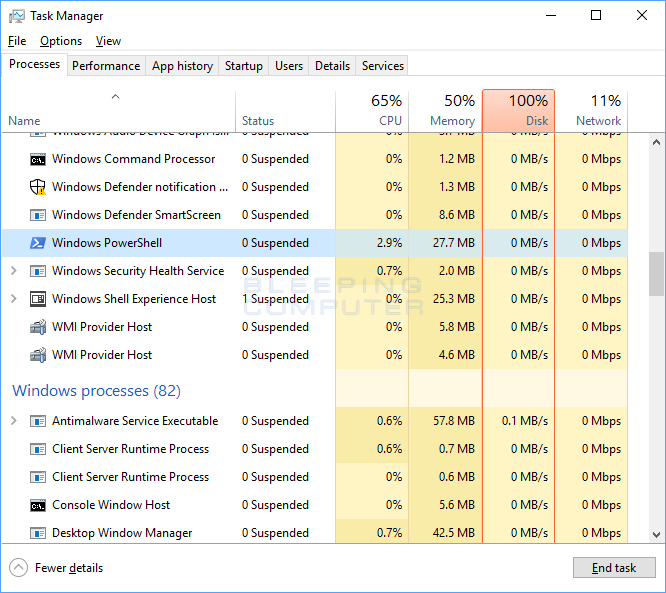Select the Windows PowerShell process name
Viewport: 666px width, 593px height.
[107, 243]
